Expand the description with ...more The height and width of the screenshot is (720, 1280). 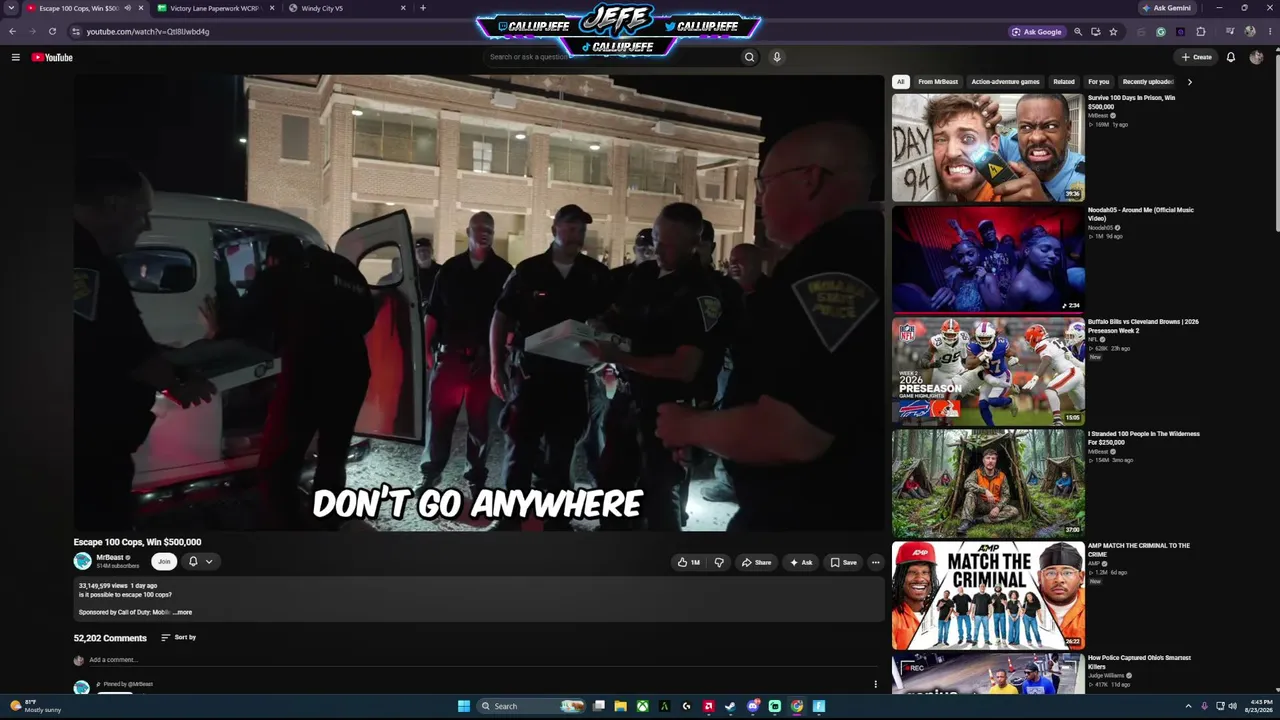[182, 612]
